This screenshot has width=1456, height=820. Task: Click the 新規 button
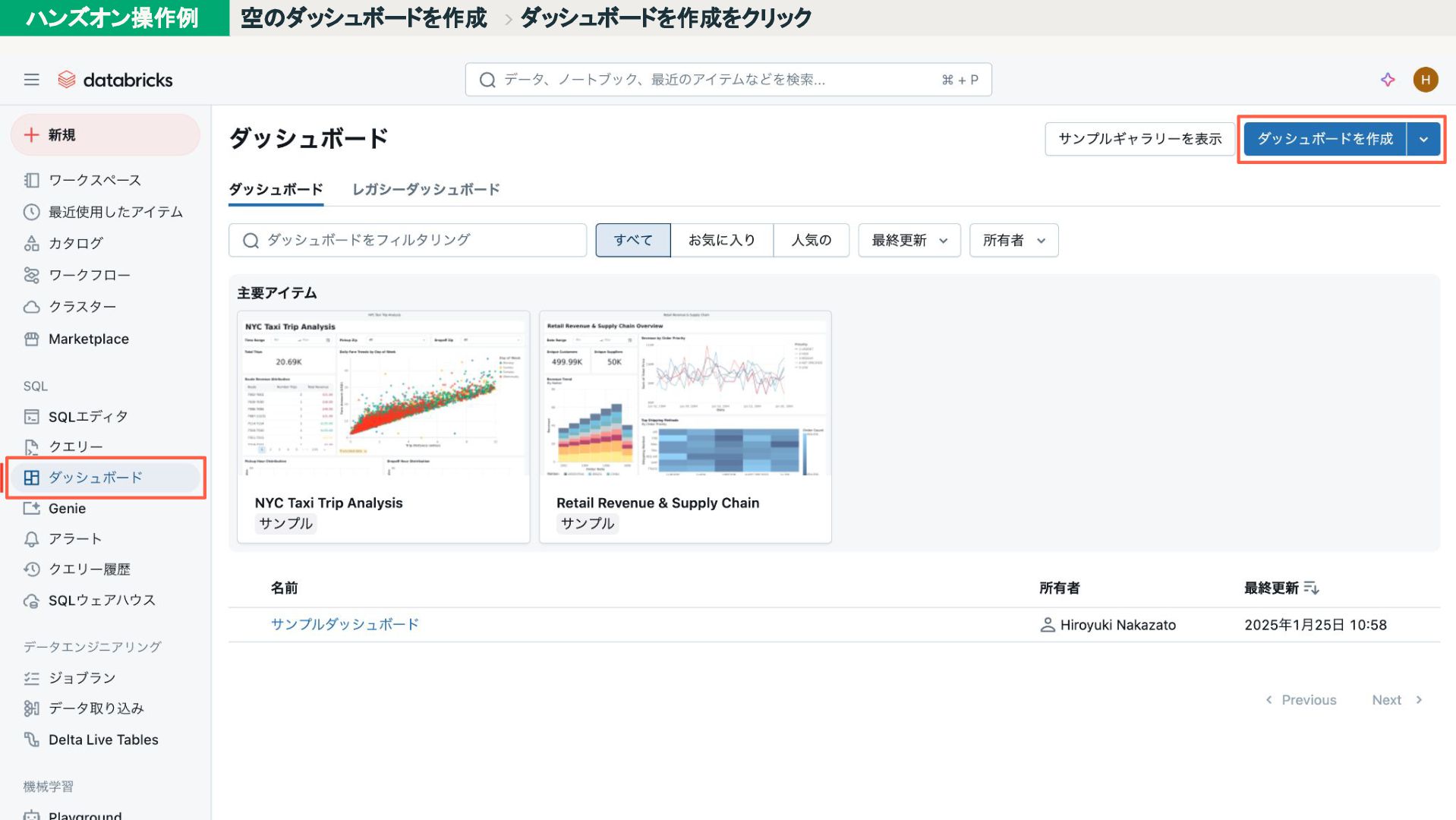click(x=106, y=135)
